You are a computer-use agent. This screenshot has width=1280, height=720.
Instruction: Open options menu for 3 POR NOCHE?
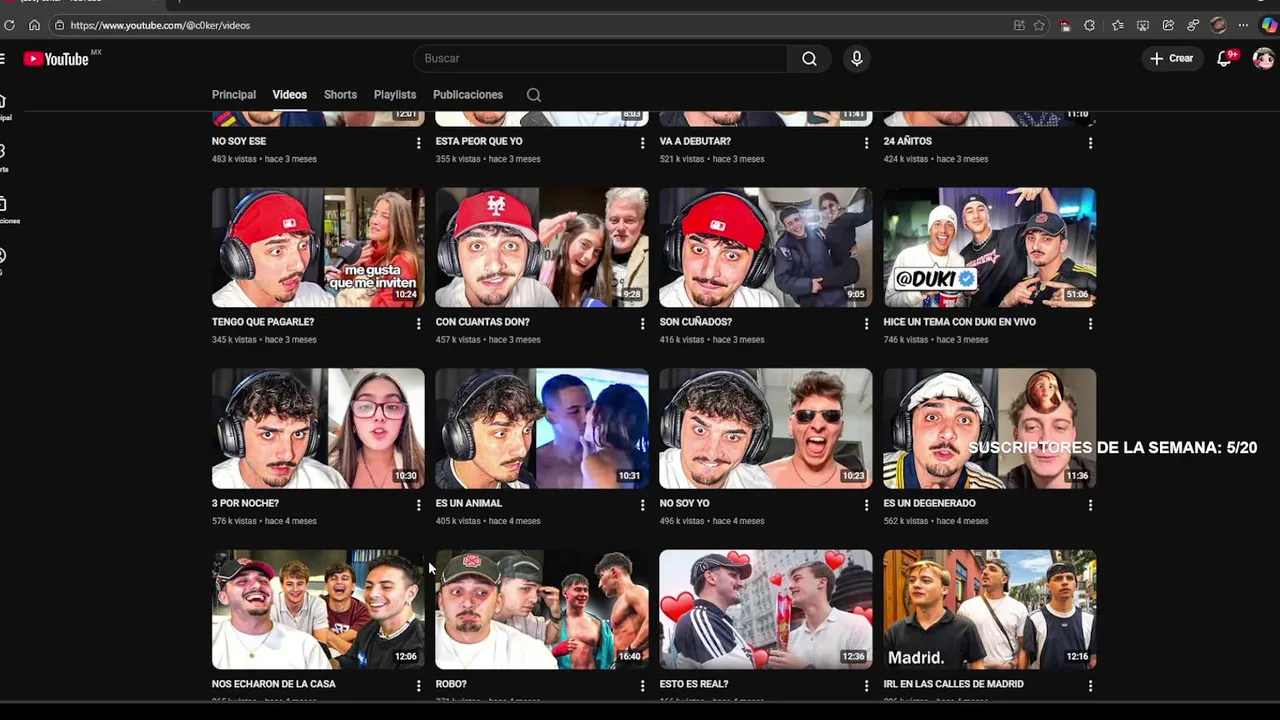tap(418, 505)
